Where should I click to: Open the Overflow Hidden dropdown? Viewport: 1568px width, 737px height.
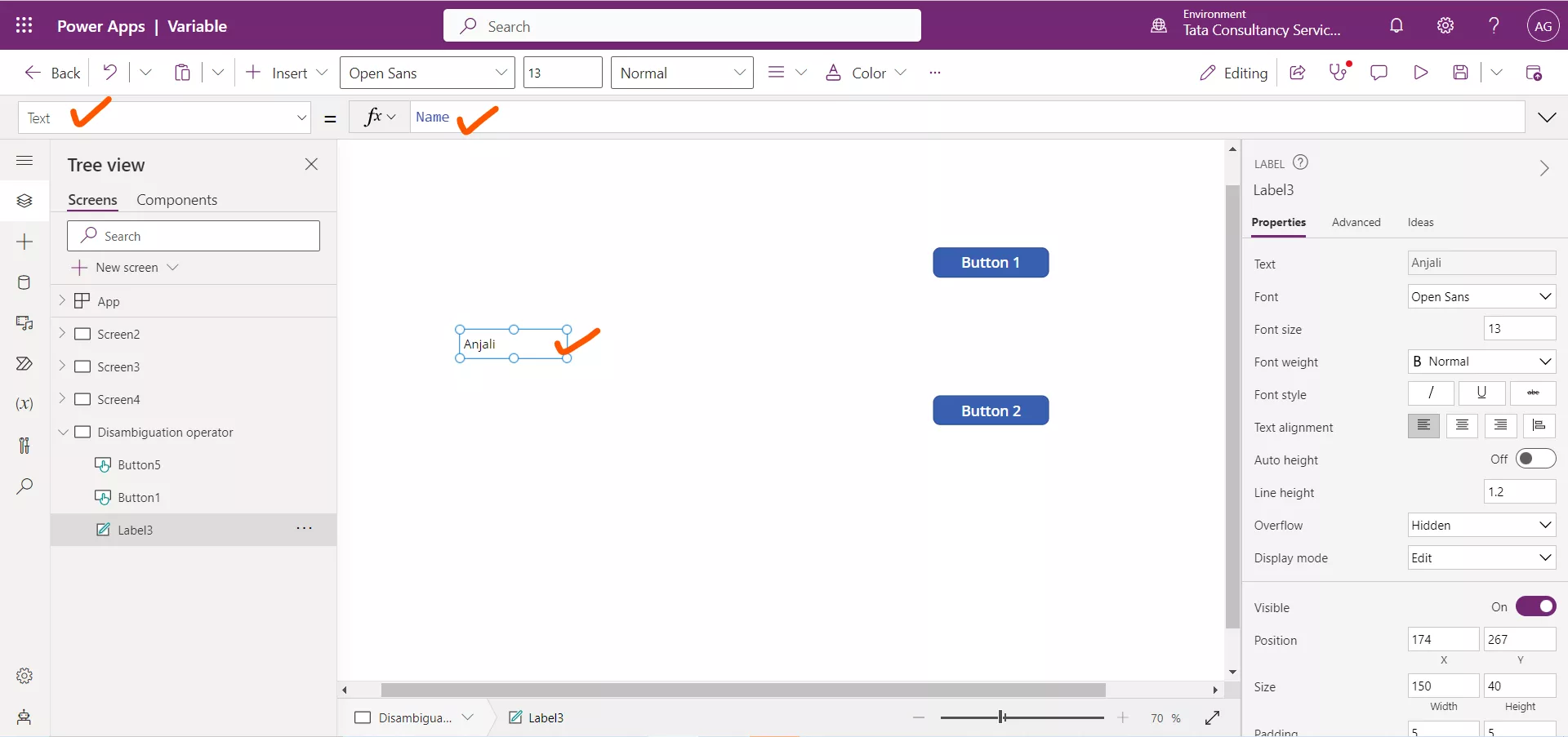tap(1481, 525)
